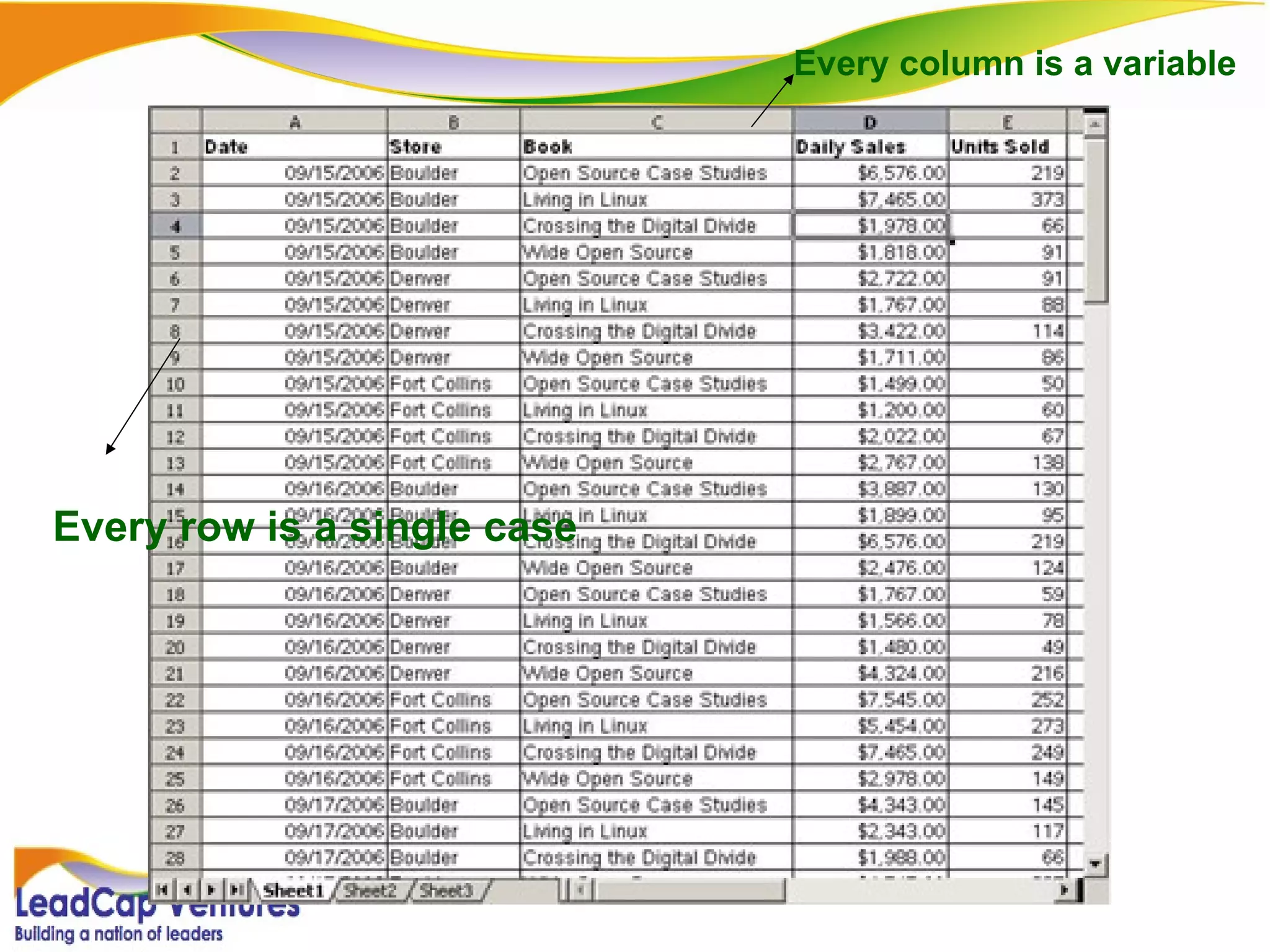Viewport: 1270px width, 952px height.
Task: Select units sold 114 in row 8
Action: point(1007,331)
